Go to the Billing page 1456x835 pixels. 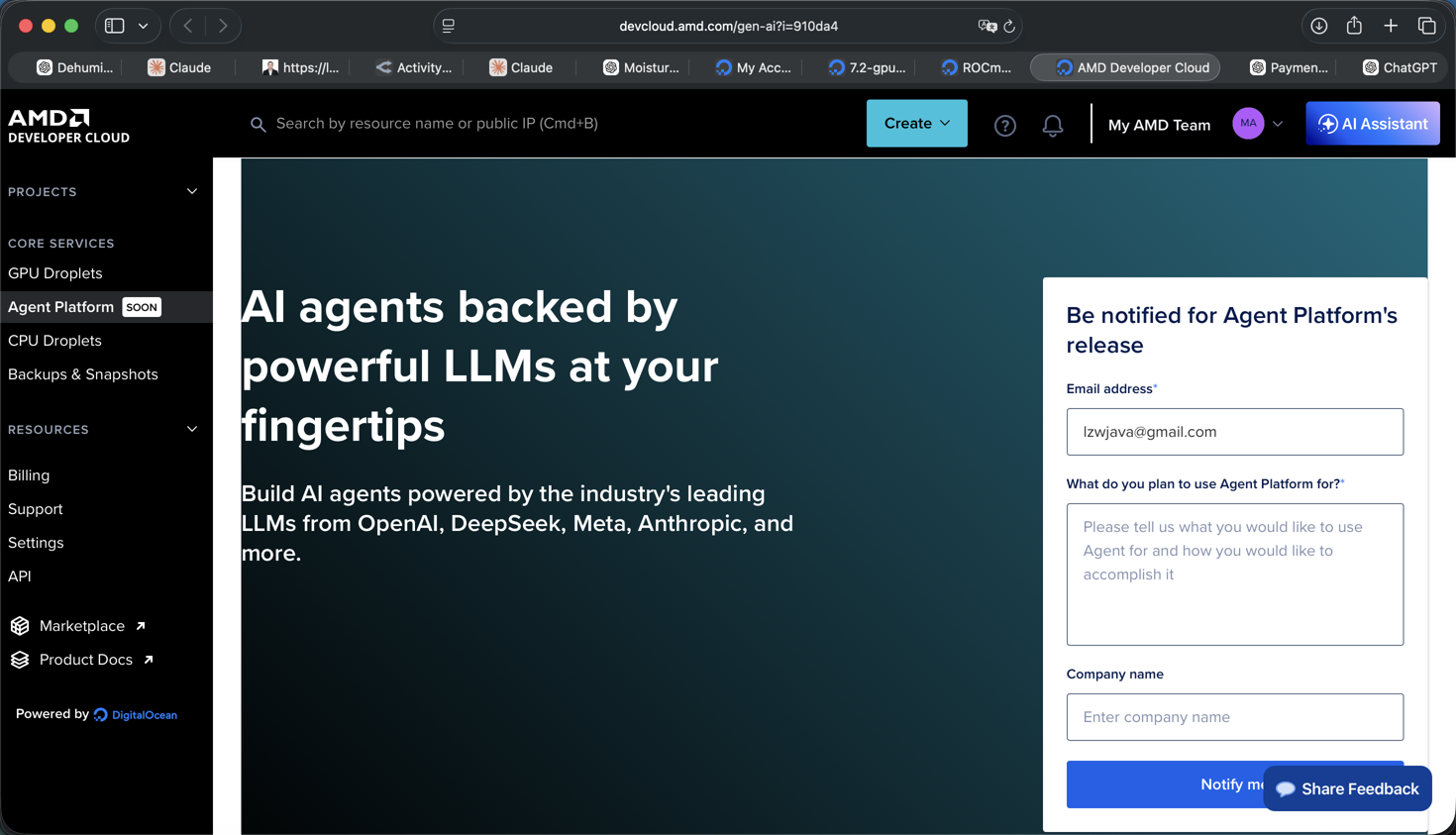[29, 475]
